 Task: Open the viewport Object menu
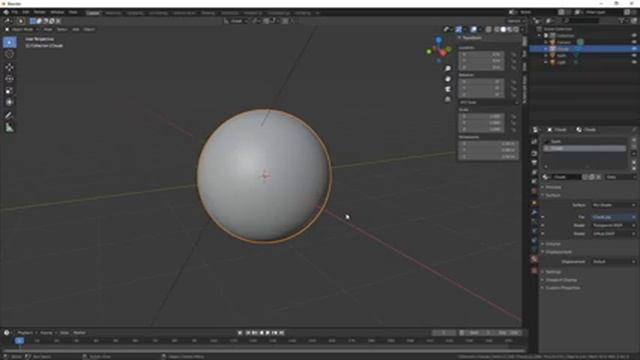89,29
